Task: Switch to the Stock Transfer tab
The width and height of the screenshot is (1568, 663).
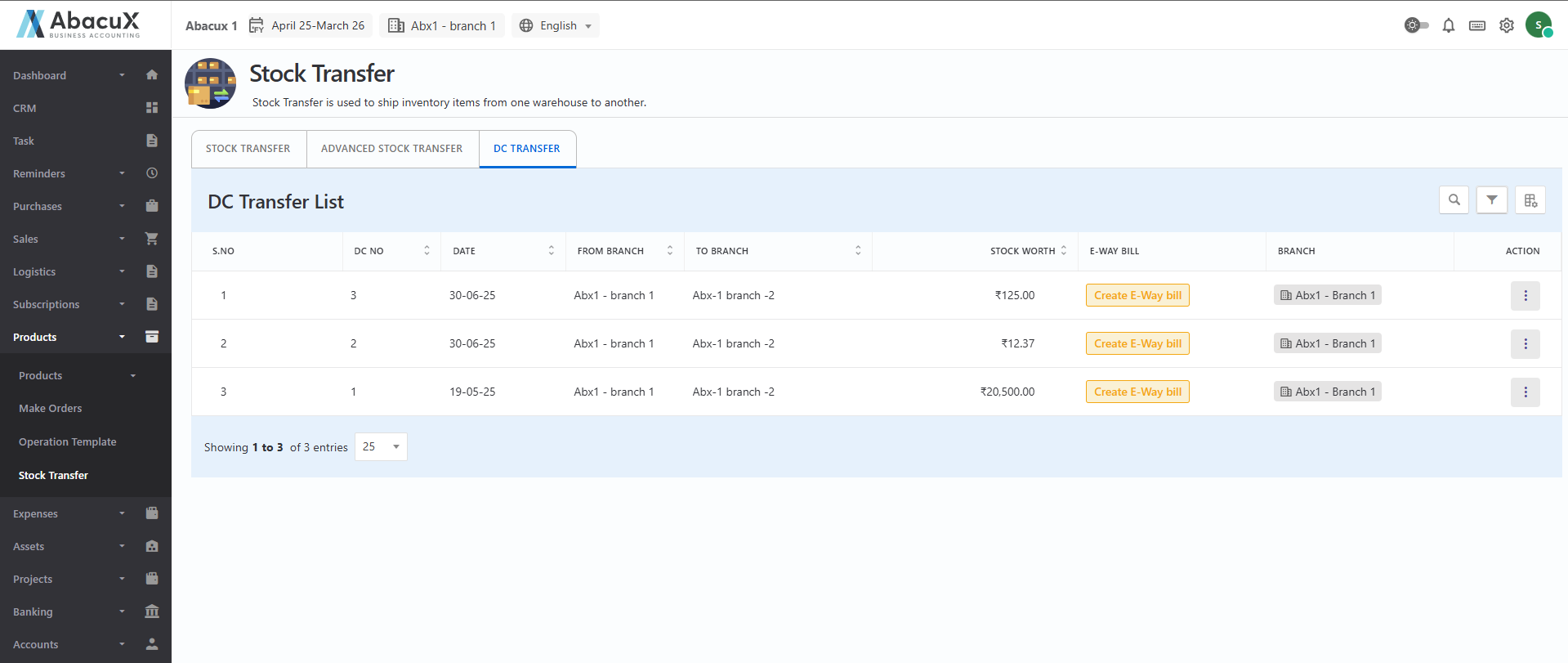Action: (248, 149)
